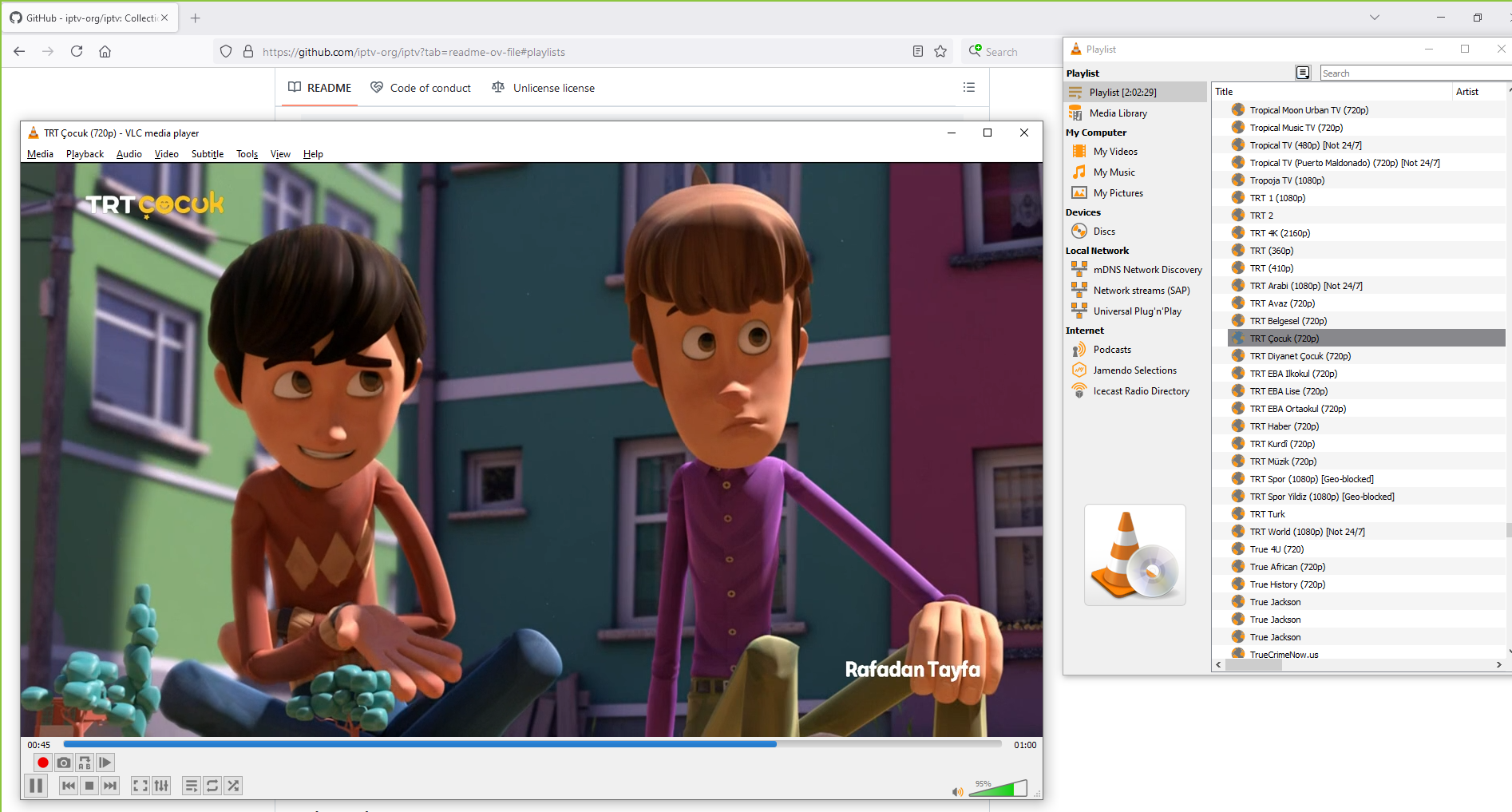This screenshot has height=812, width=1512.
Task: Focus the Playlist window search field
Action: (x=1415, y=73)
